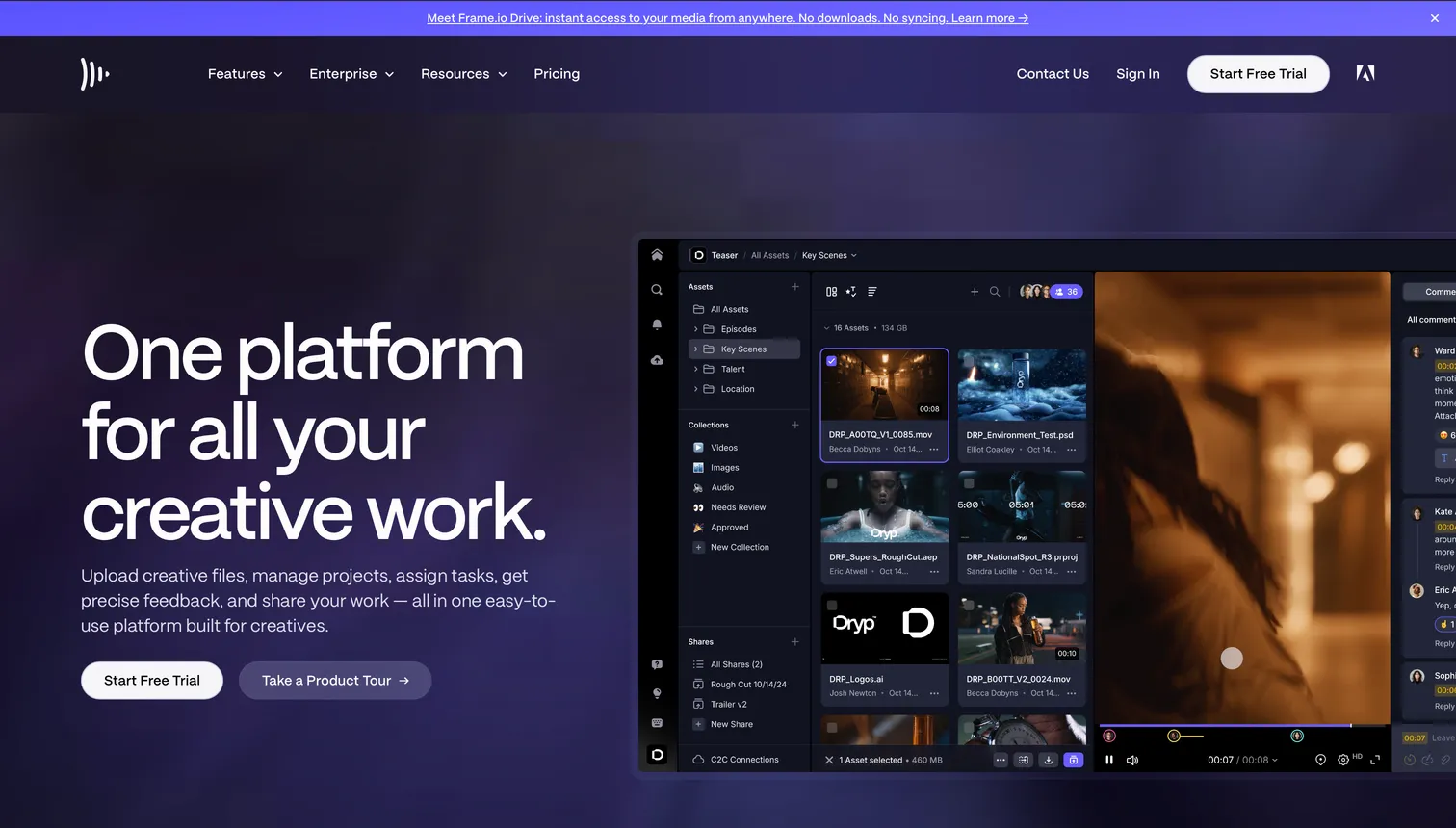The image size is (1456, 828).
Task: Pause the playing video
Action: (1109, 760)
